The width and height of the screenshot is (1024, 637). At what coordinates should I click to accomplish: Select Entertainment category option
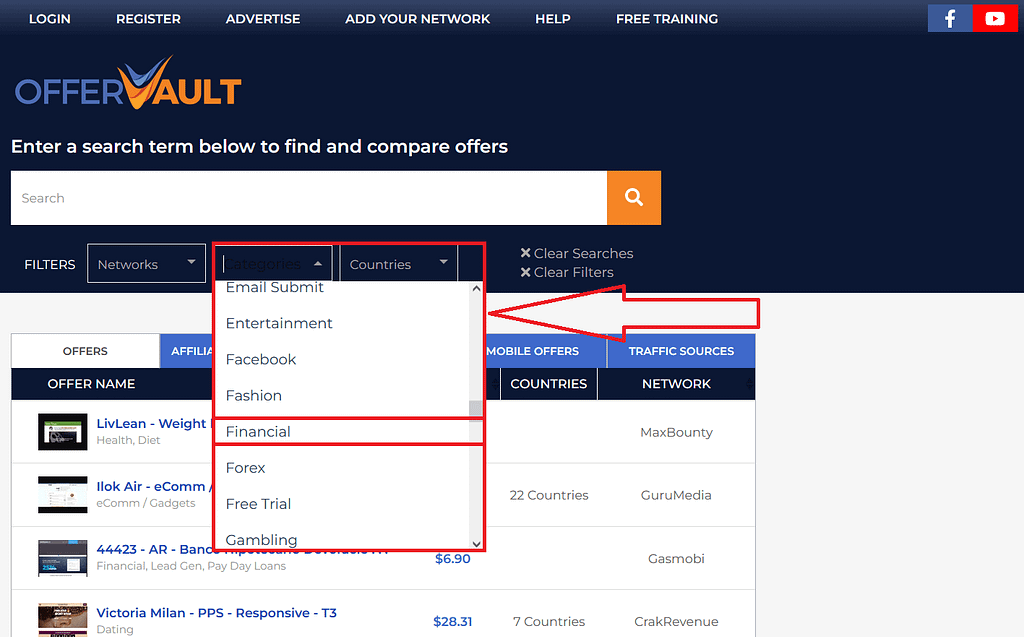pos(279,323)
